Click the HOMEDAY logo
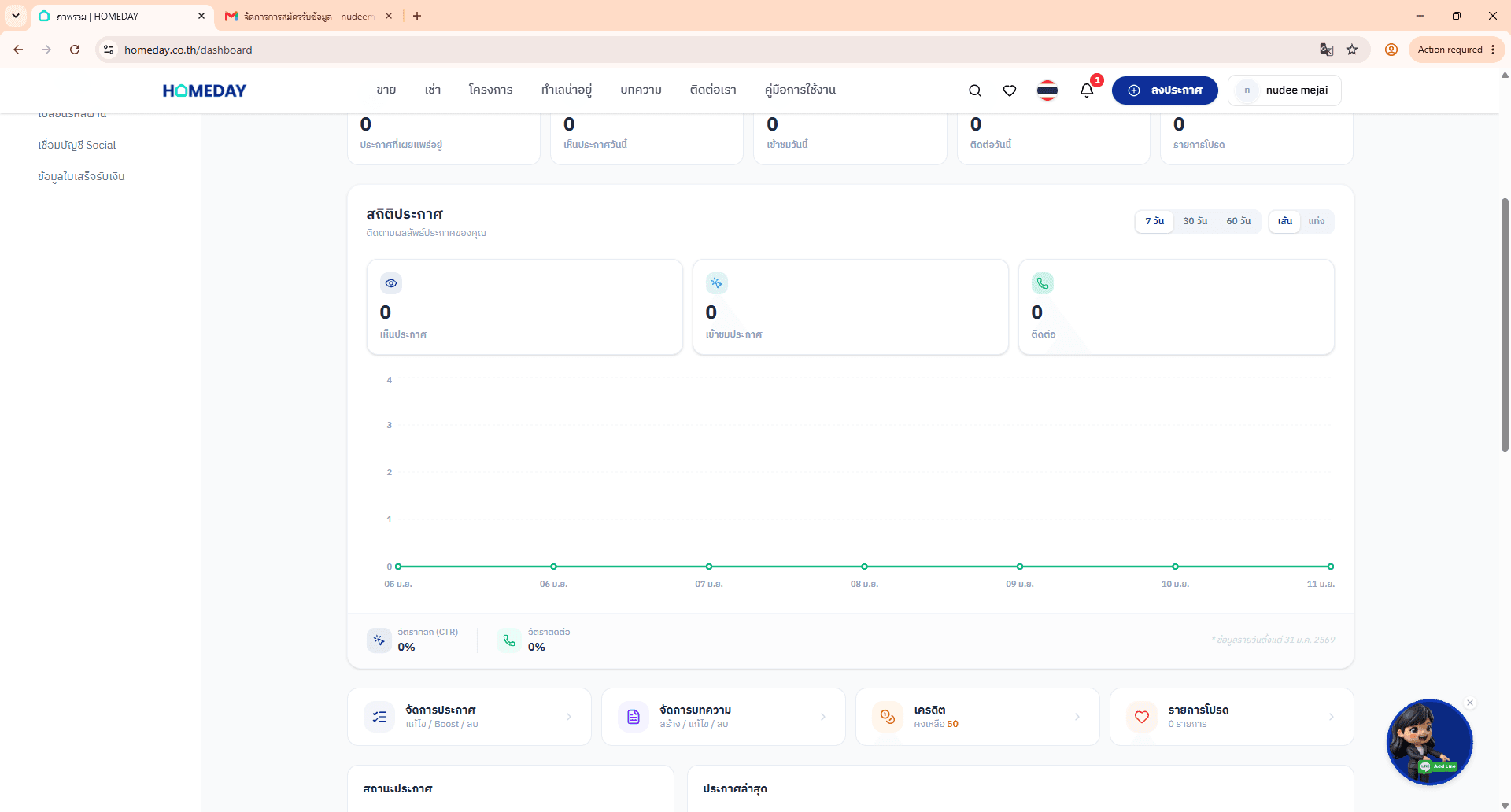Viewport: 1511px width, 812px height. point(205,90)
